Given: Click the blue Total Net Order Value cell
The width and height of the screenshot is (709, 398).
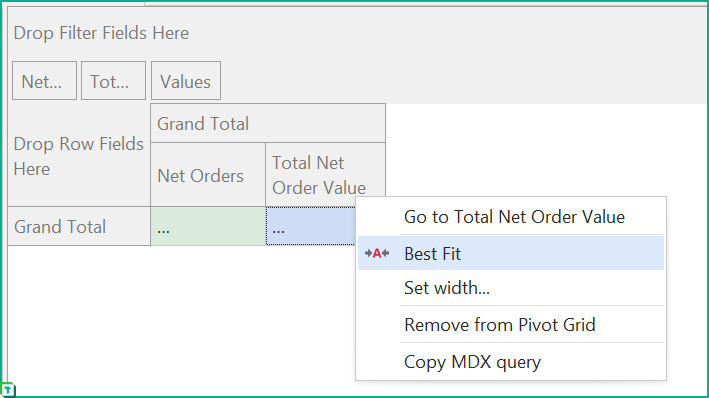Looking at the screenshot, I should click(x=311, y=226).
